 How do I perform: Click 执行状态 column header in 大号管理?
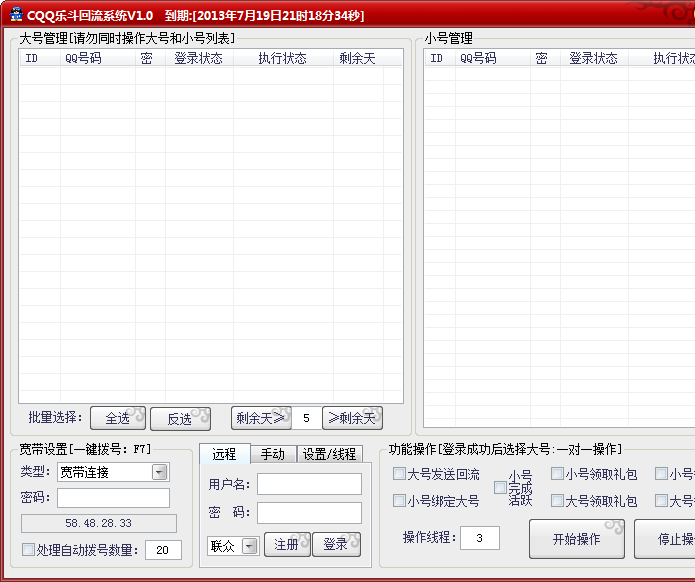tap(283, 58)
